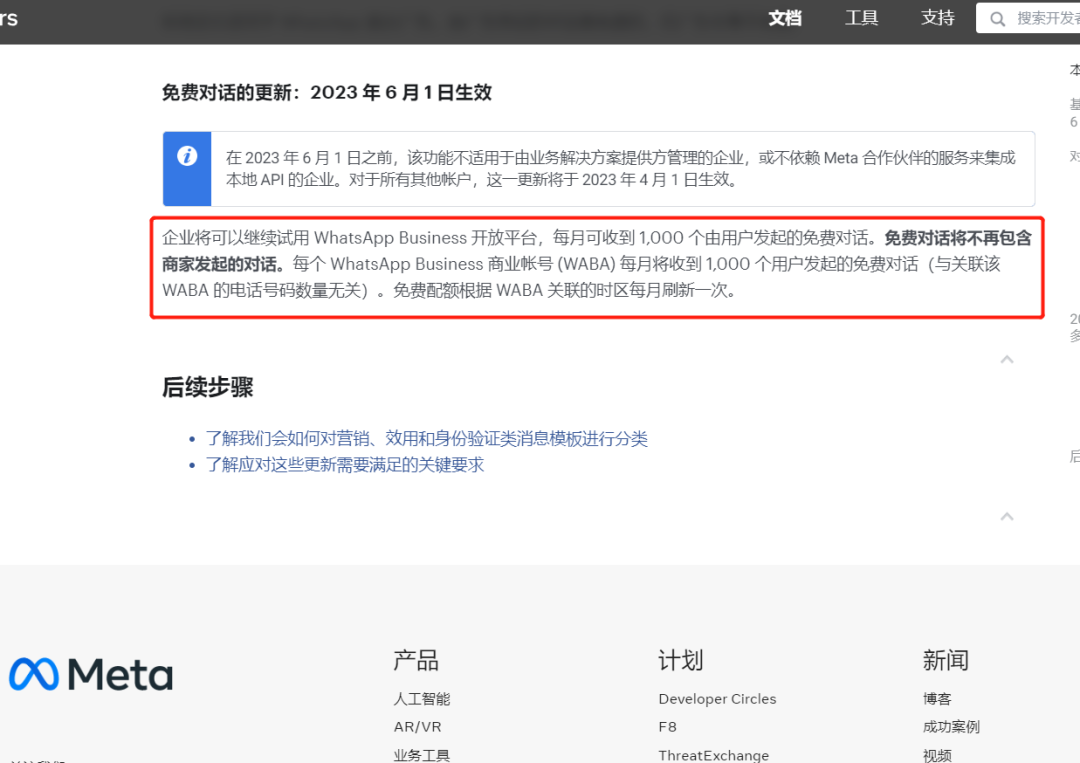The image size is (1080, 763).
Task: Open the 支持 menu in header
Action: [937, 18]
